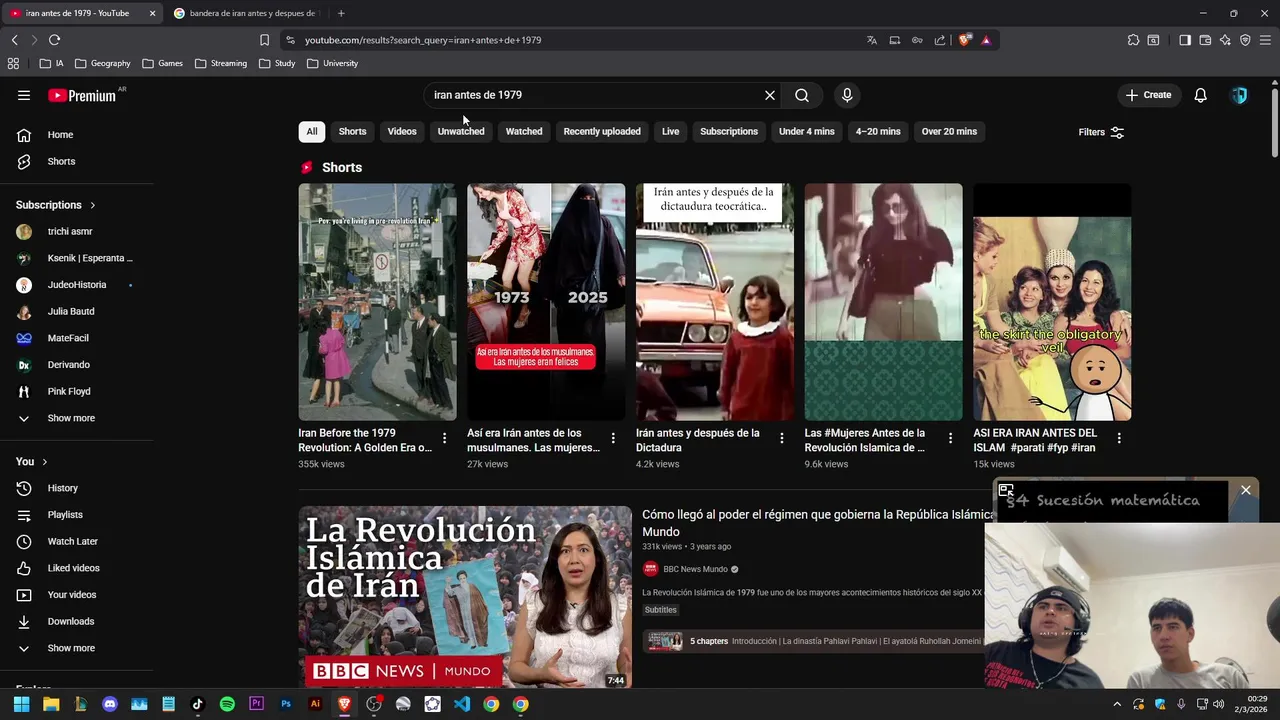Screen dimensions: 1280x720
Task: Open the Filters options
Action: (x=1101, y=132)
